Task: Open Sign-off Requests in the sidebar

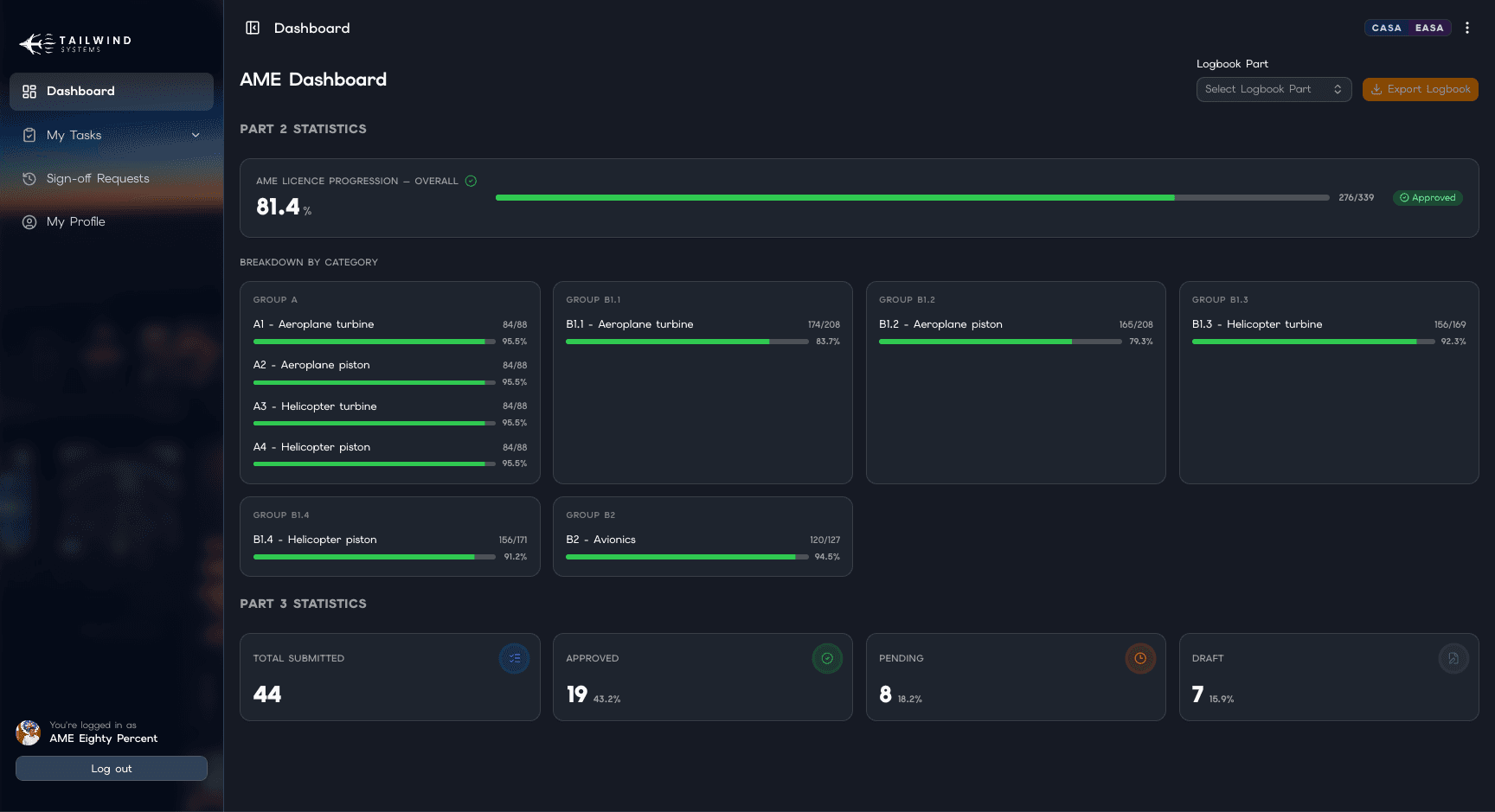Action: 112,178
